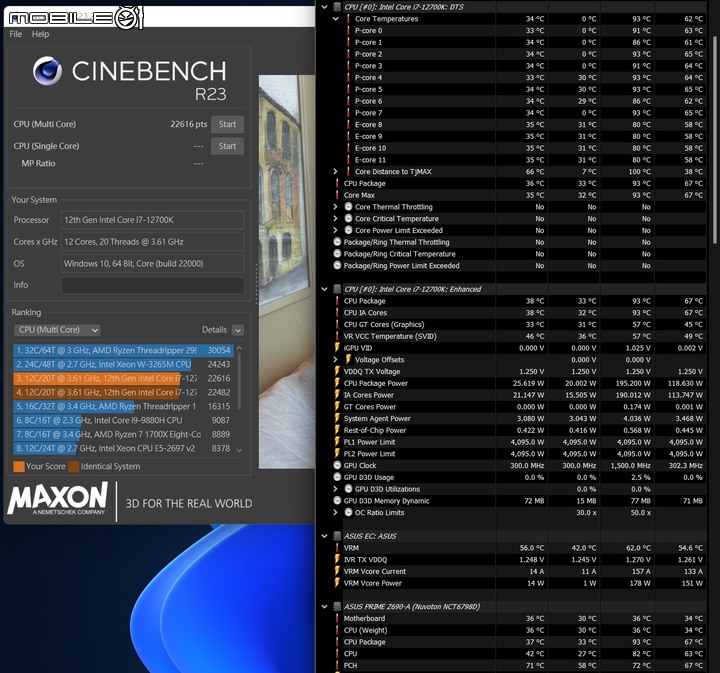Click status icon for Package/Ring Critical Temperature
The image size is (720, 673).
[x=337, y=254]
